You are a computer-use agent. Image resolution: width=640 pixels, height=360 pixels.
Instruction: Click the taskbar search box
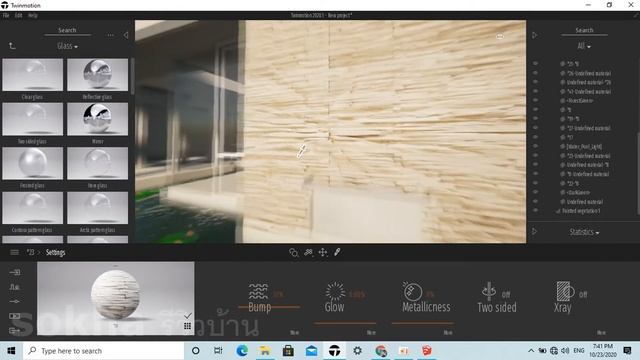[103, 351]
